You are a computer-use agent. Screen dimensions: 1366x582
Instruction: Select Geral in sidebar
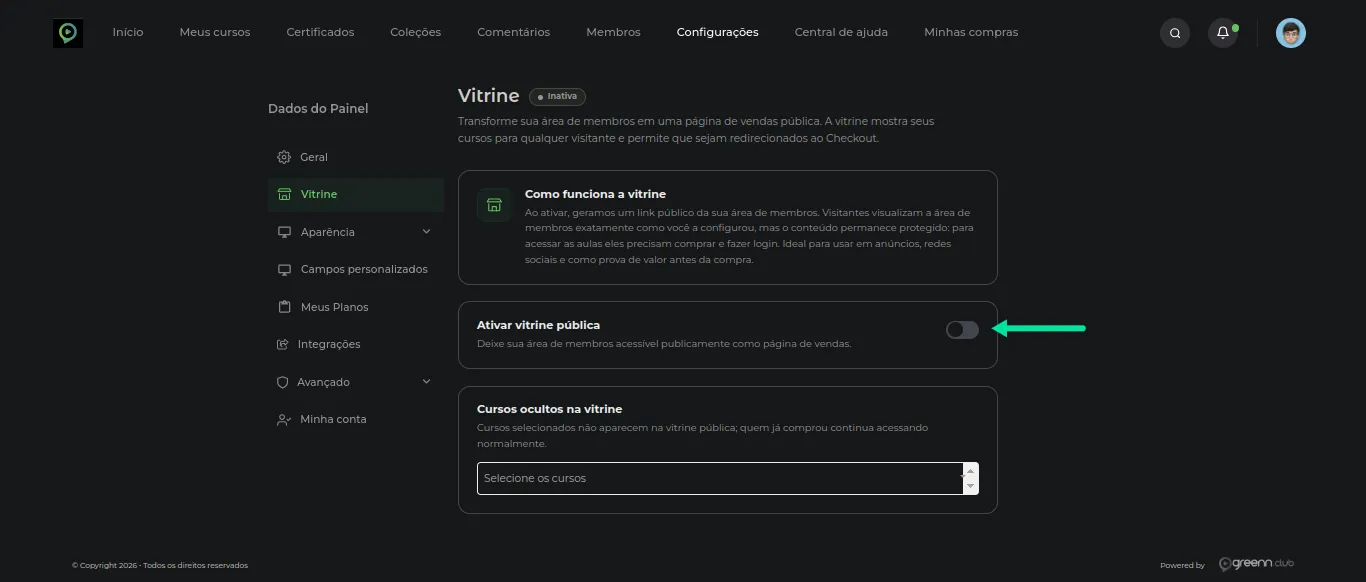click(x=314, y=157)
